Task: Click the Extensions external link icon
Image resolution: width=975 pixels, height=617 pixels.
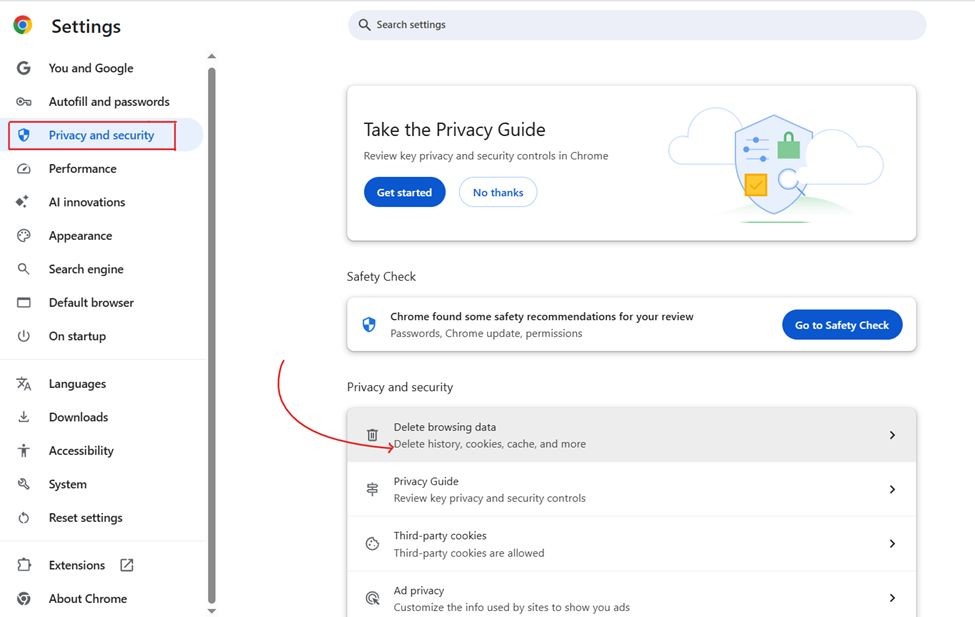Action: coord(127,565)
